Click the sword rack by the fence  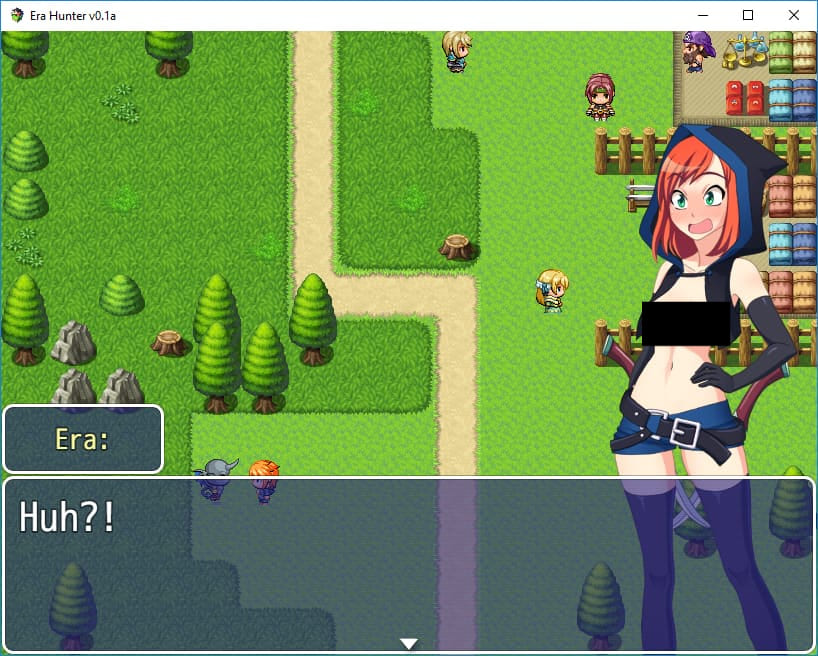640,193
